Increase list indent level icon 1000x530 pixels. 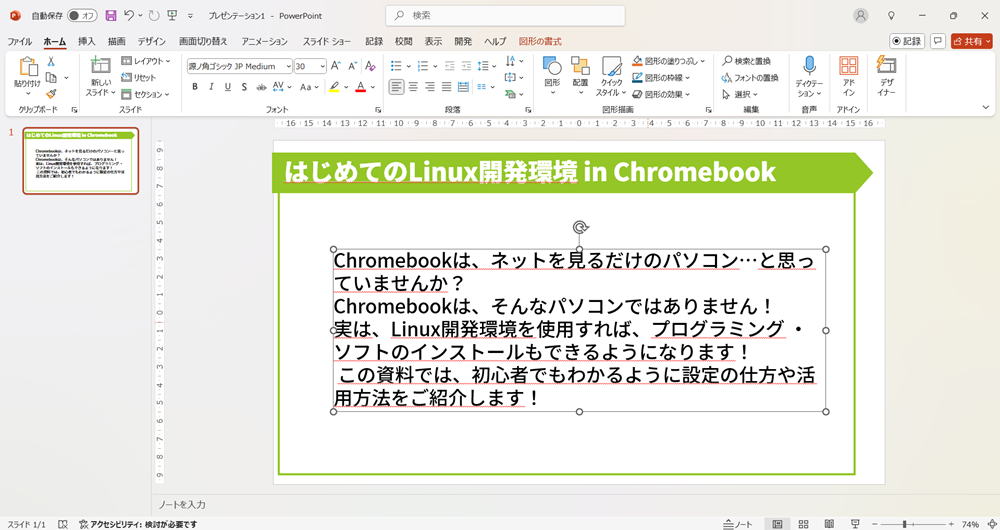pos(466,66)
